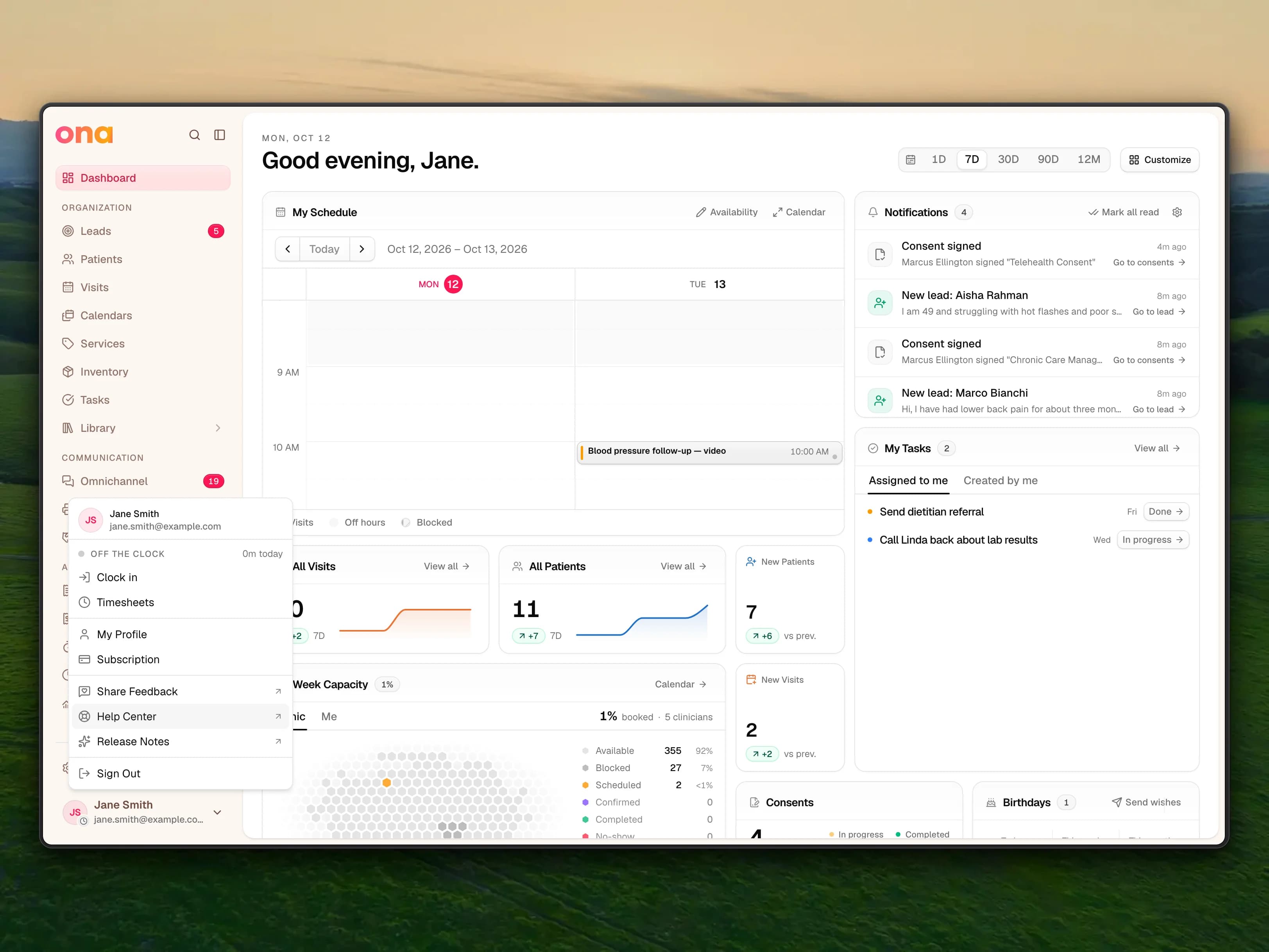1269x952 pixels.
Task: Click Mark all read in Notifications
Action: 1123,212
